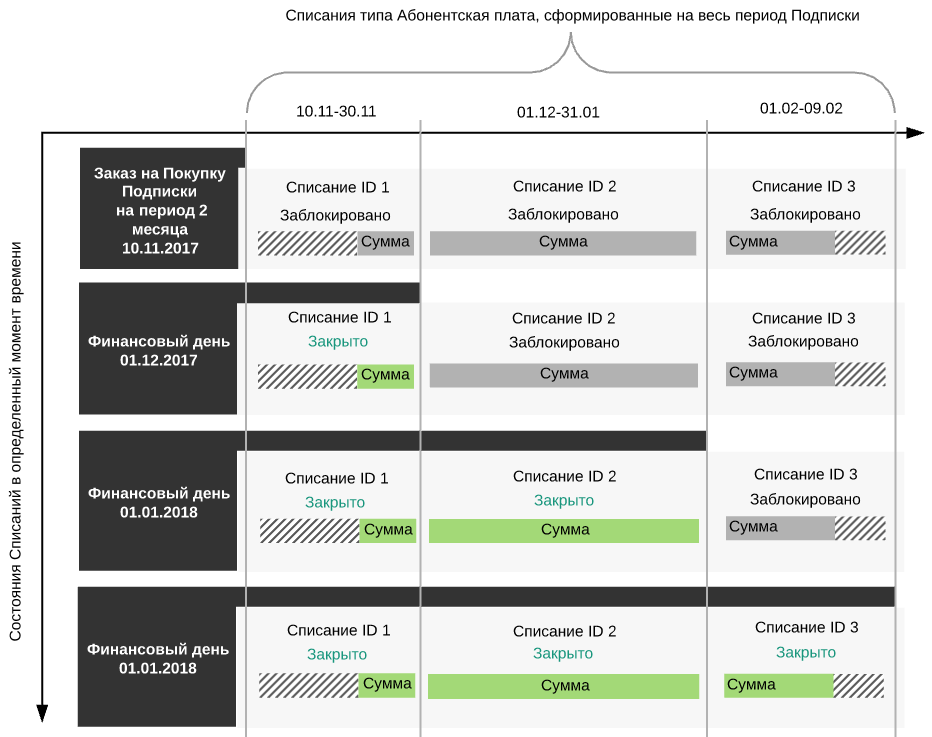
Task: Click the arrowhead at bottom of vertical axis
Action: (42, 712)
